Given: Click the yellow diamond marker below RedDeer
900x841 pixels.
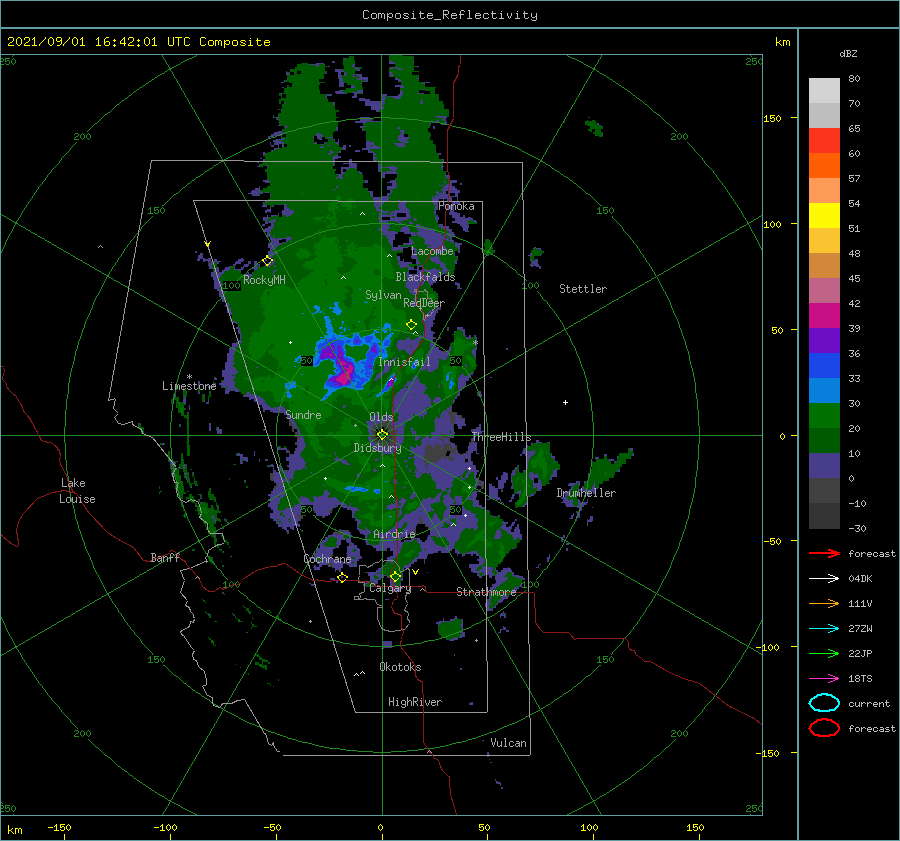Looking at the screenshot, I should click(412, 325).
